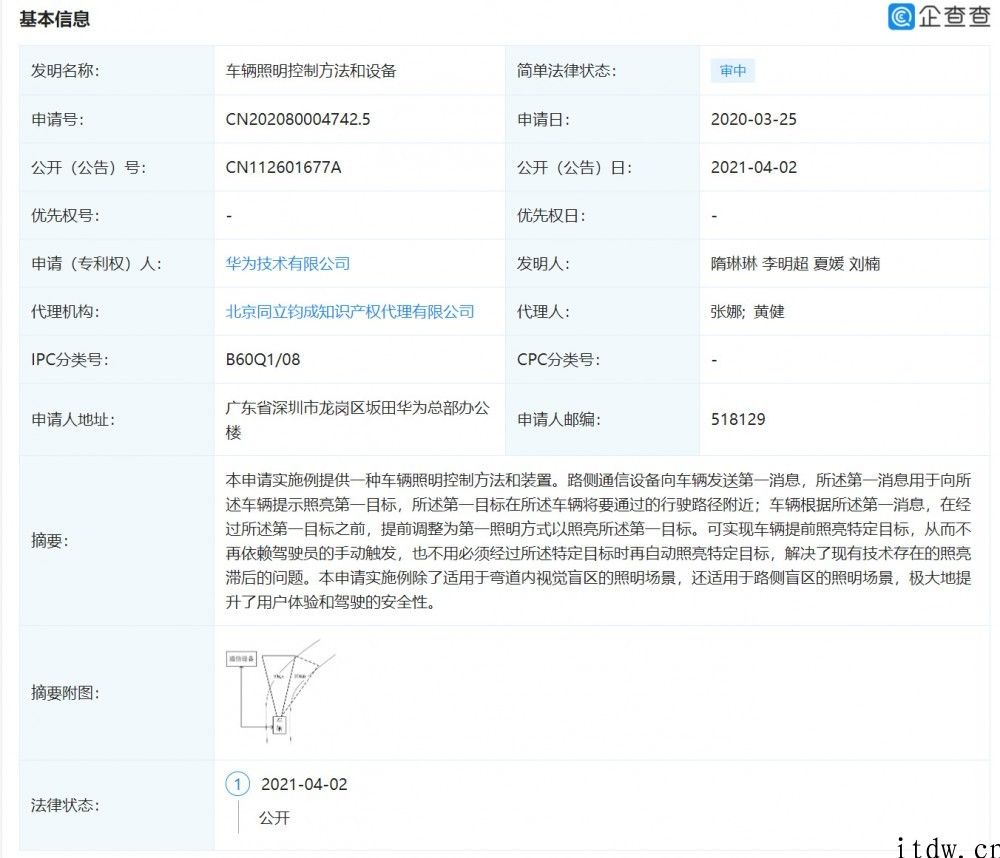Click the 审中 legal status tag
The height and width of the screenshot is (858, 1000).
click(x=733, y=71)
